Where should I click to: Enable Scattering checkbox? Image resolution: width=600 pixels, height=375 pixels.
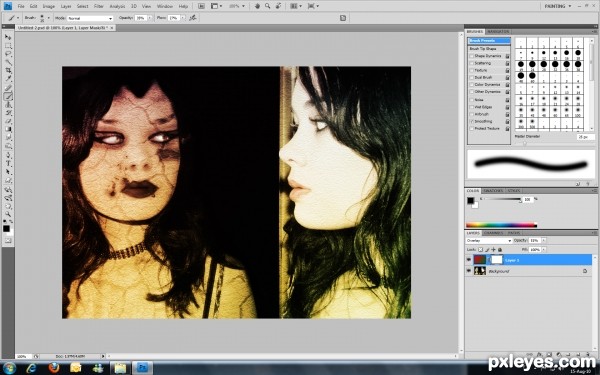[x=471, y=63]
